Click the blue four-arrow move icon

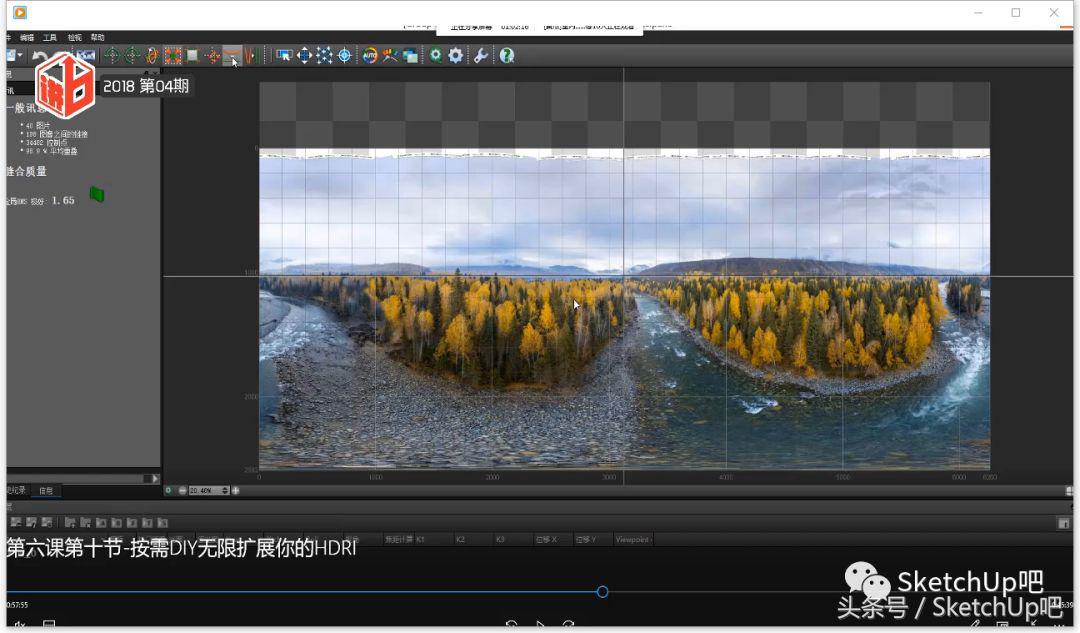point(304,56)
